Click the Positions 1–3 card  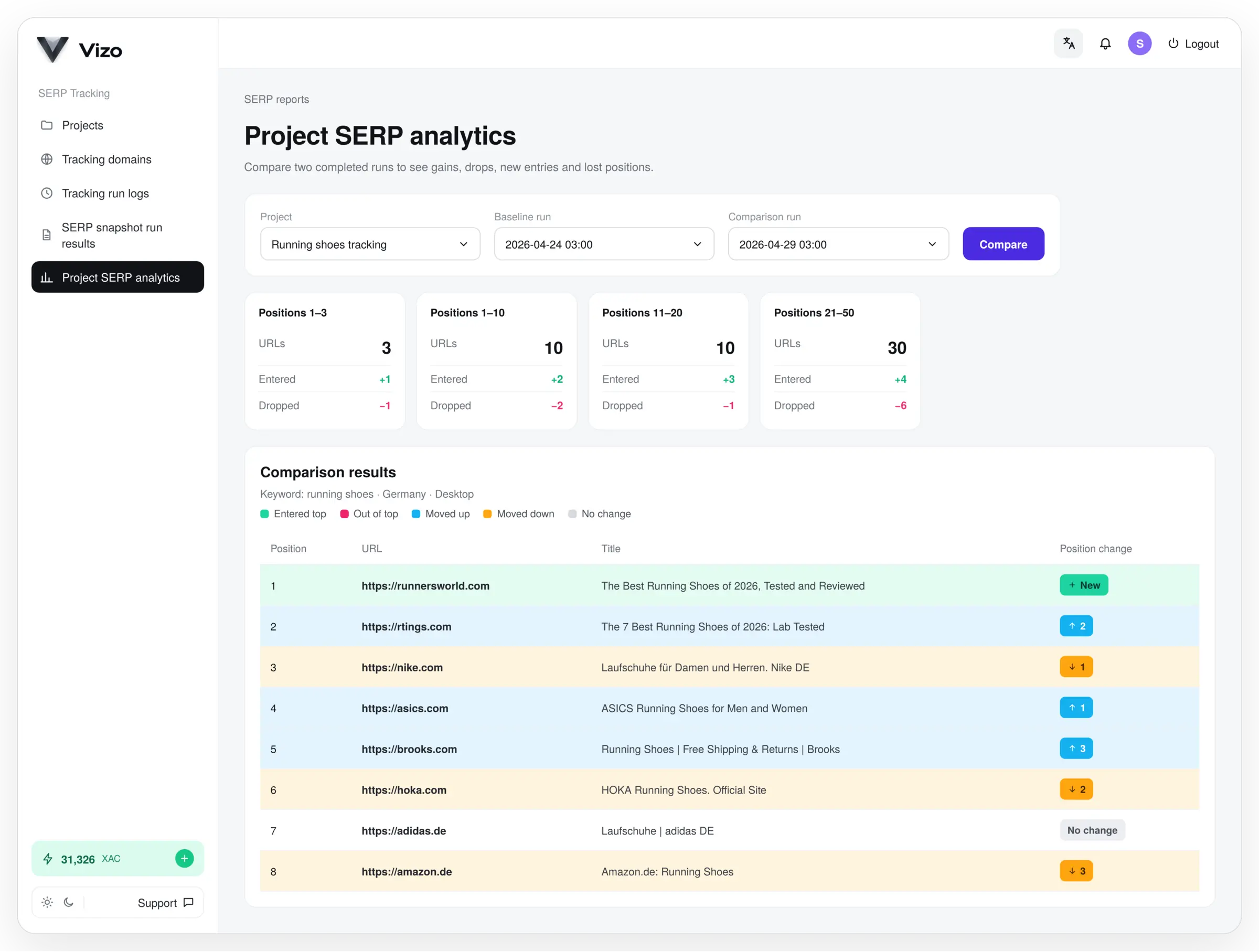(324, 361)
